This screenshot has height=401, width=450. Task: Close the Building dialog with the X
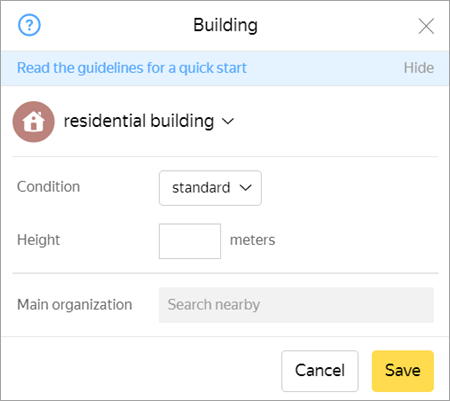click(426, 26)
